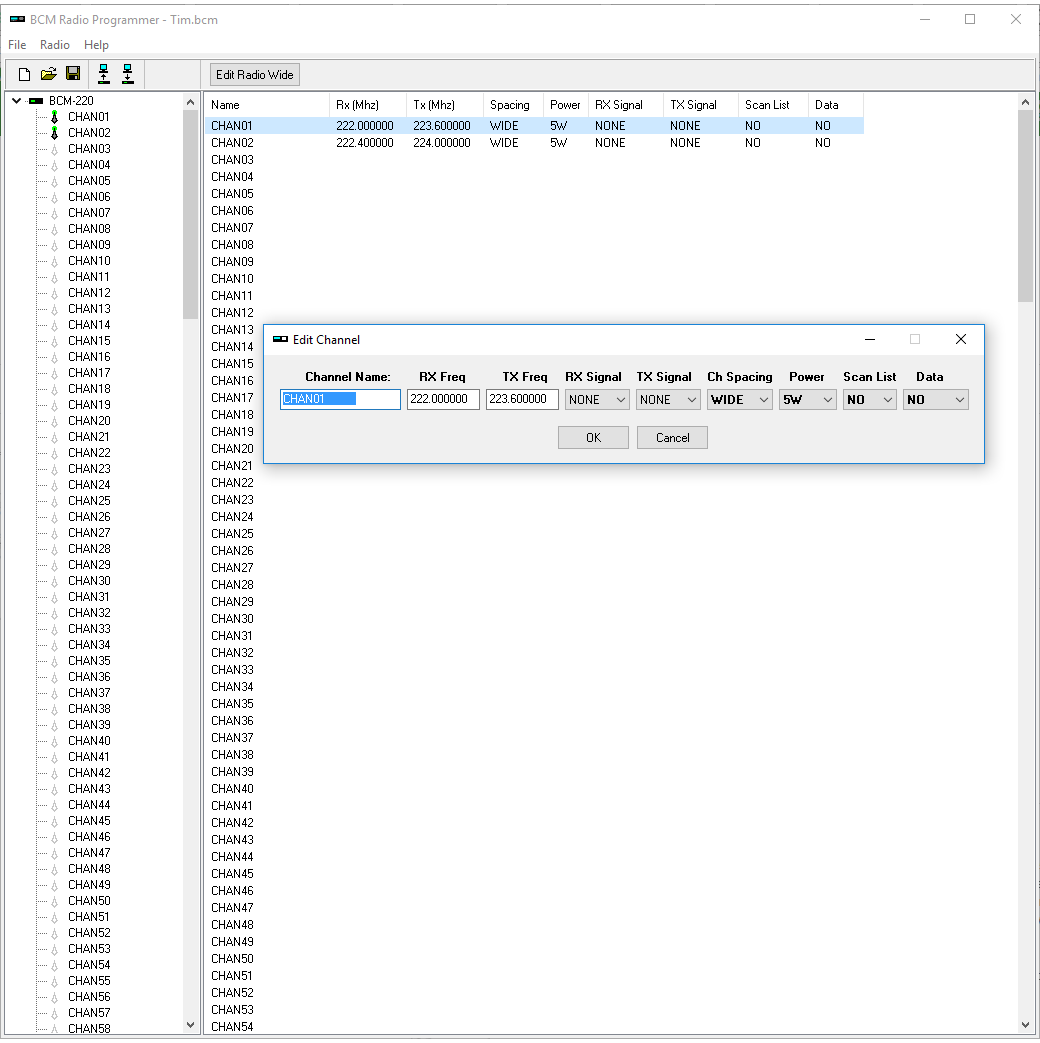Click the Edit Radio Wide button
1040x1043 pixels.
click(255, 74)
